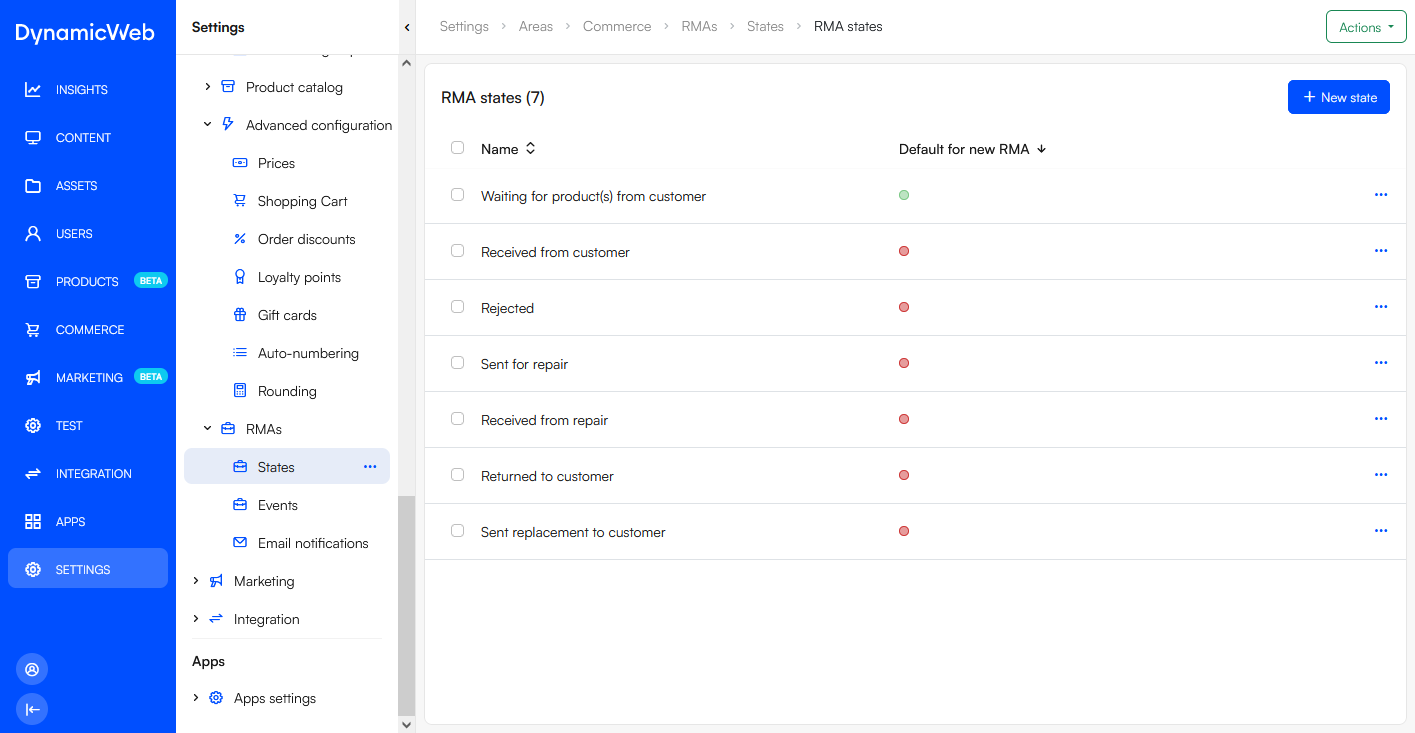Viewport: 1415px width, 733px height.
Task: Check the Sent for repair checkbox
Action: pyautogui.click(x=458, y=363)
